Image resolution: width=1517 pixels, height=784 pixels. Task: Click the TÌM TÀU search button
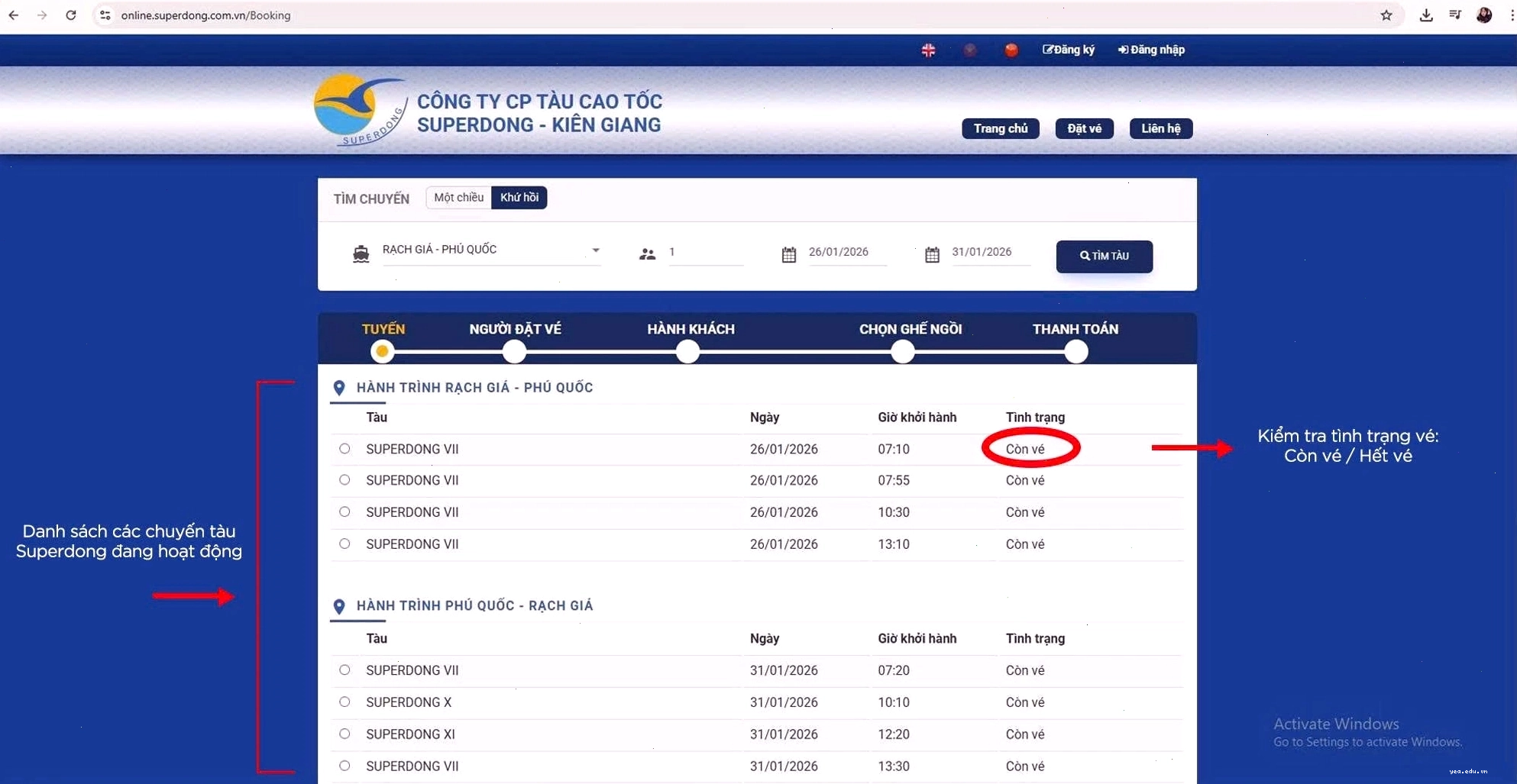tap(1104, 256)
